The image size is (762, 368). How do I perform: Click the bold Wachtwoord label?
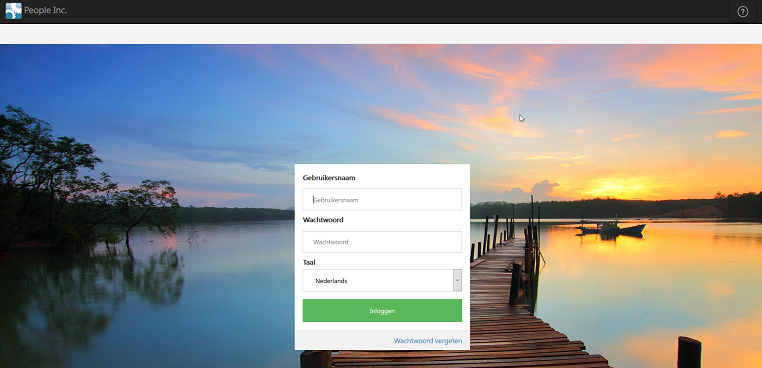click(x=323, y=220)
